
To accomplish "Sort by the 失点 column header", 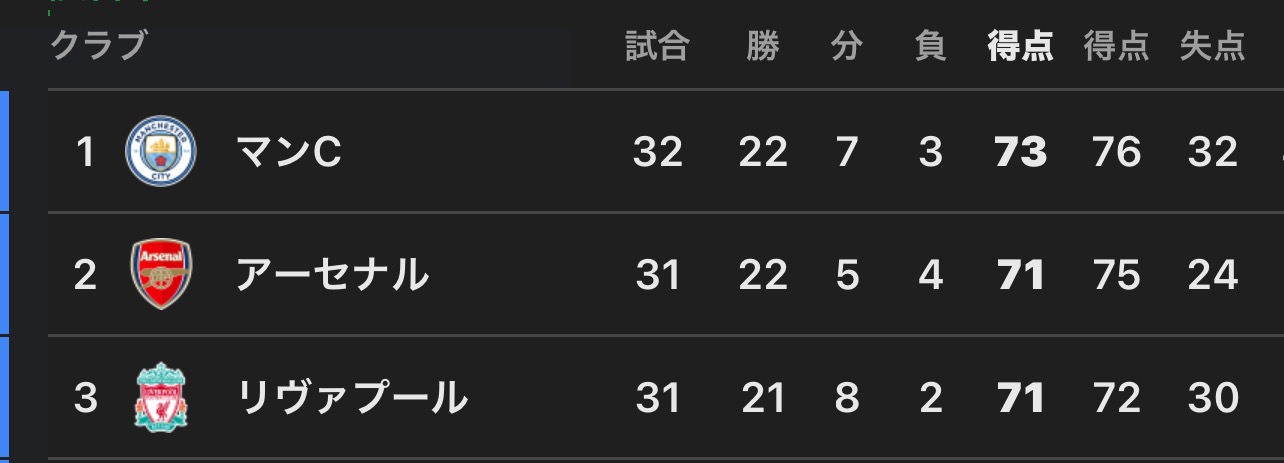I will click(x=1212, y=47).
